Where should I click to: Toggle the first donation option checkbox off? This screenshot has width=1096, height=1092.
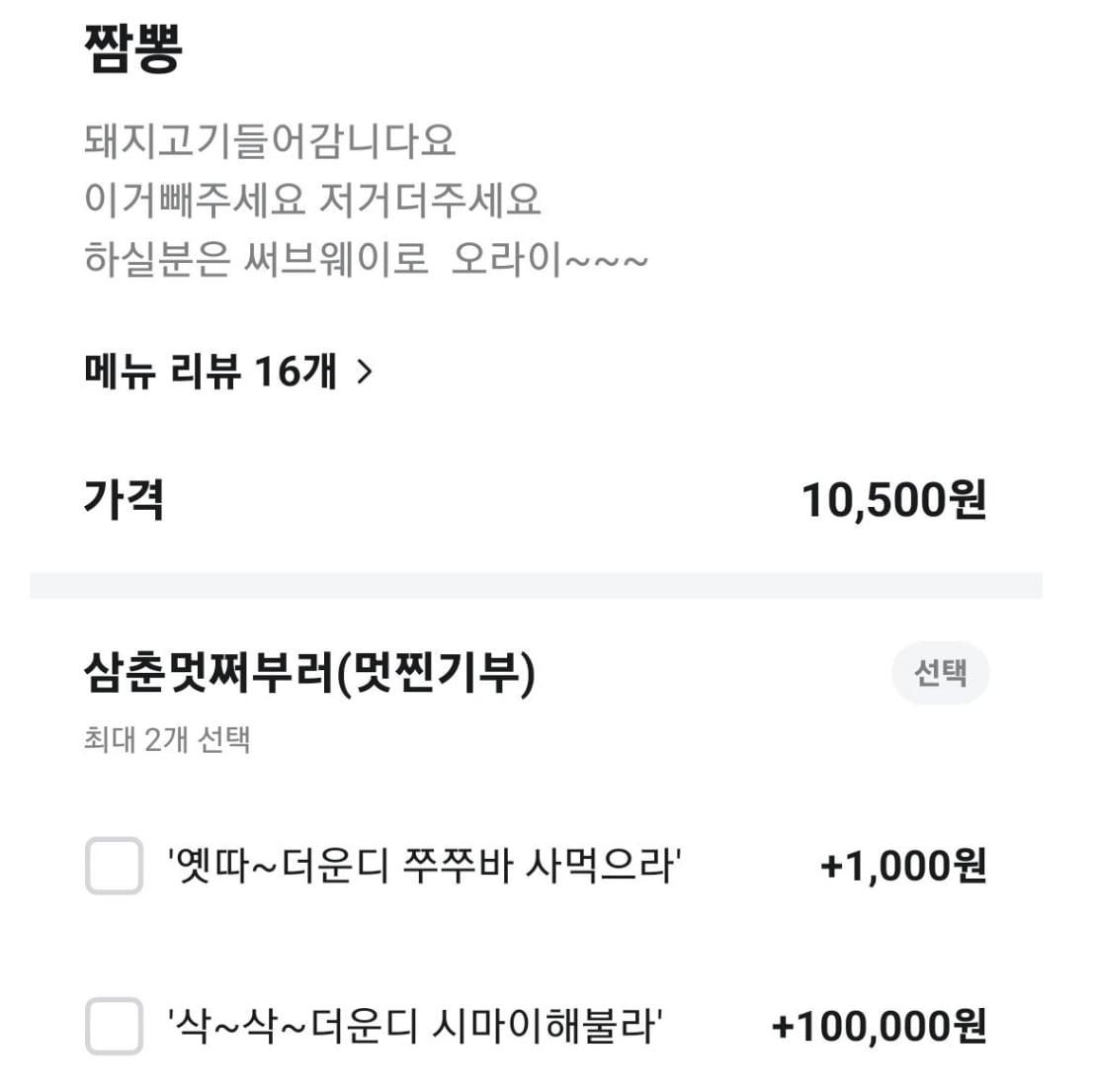(113, 867)
